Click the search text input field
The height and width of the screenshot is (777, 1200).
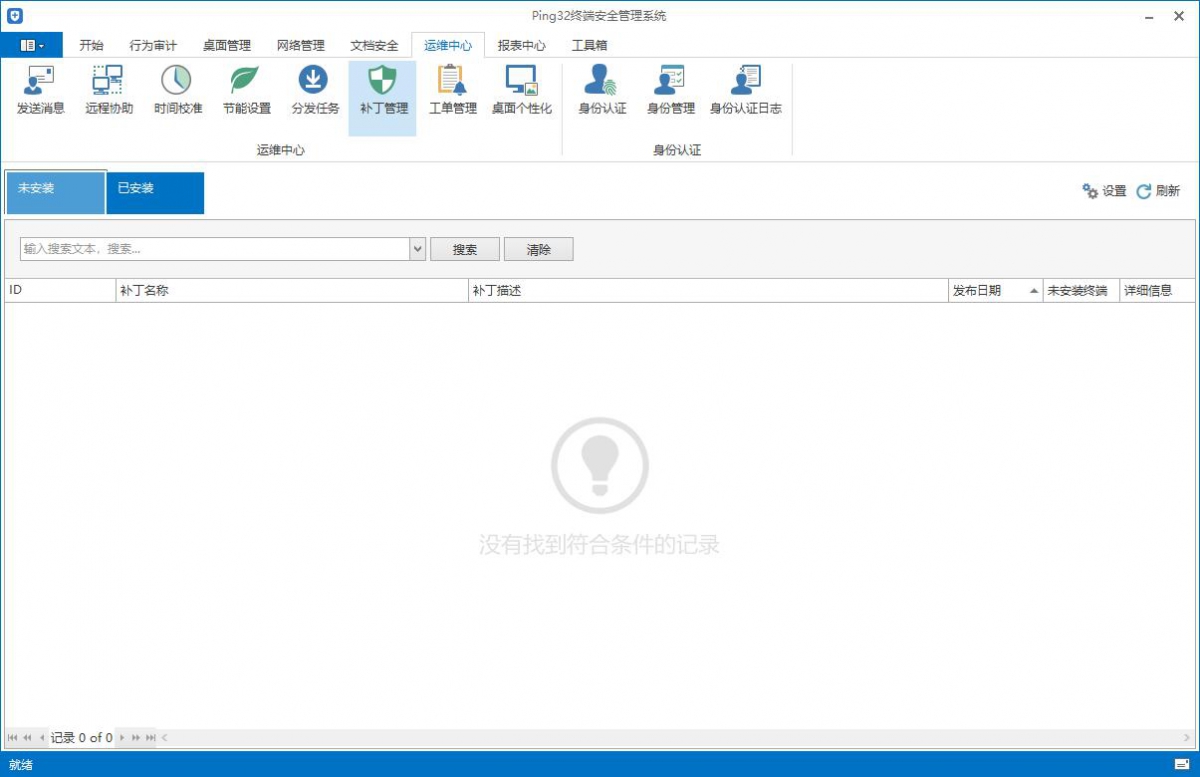tap(215, 249)
